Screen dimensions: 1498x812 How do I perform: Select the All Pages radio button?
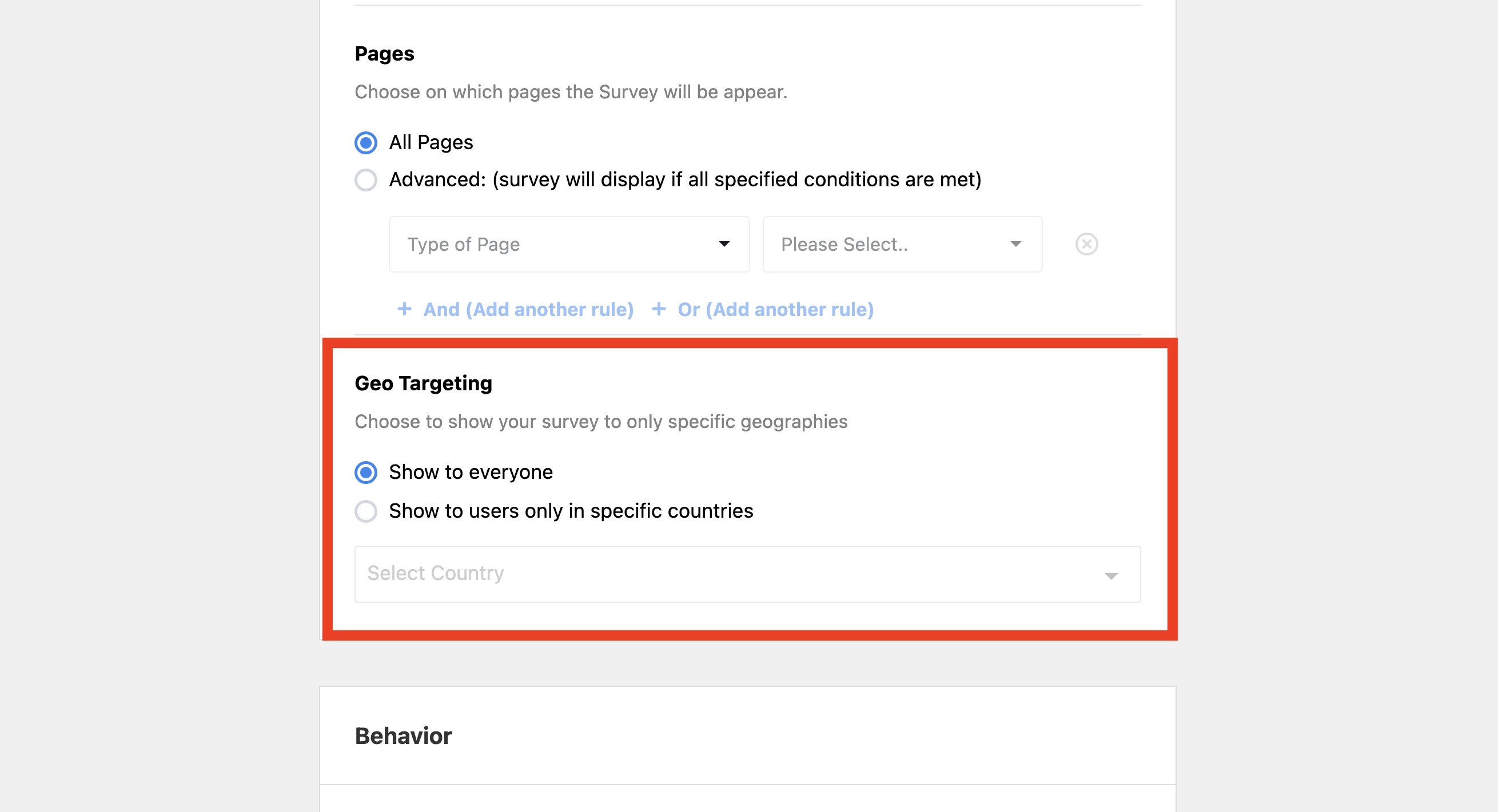366,142
